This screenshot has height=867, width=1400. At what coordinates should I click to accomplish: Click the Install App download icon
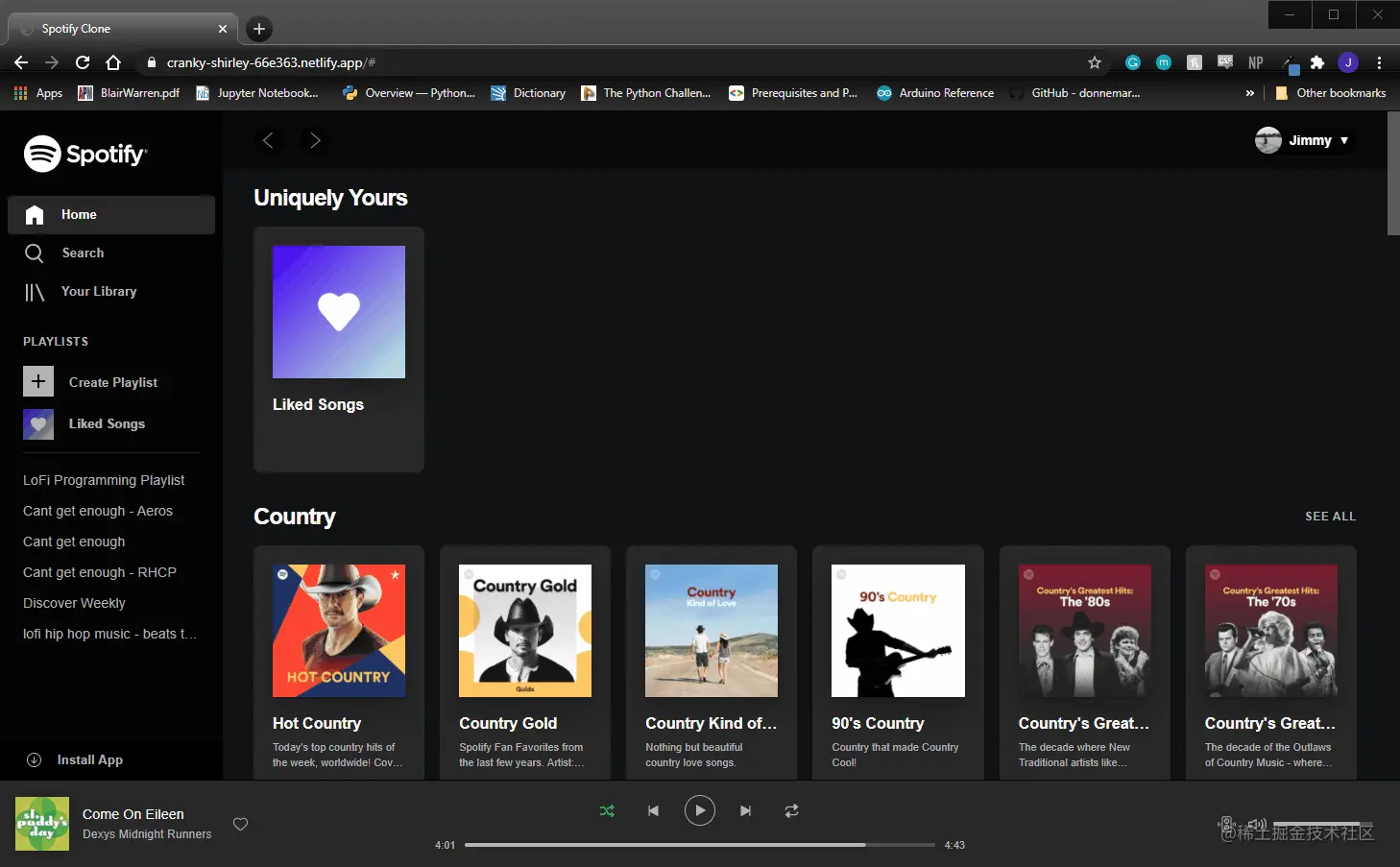35,759
